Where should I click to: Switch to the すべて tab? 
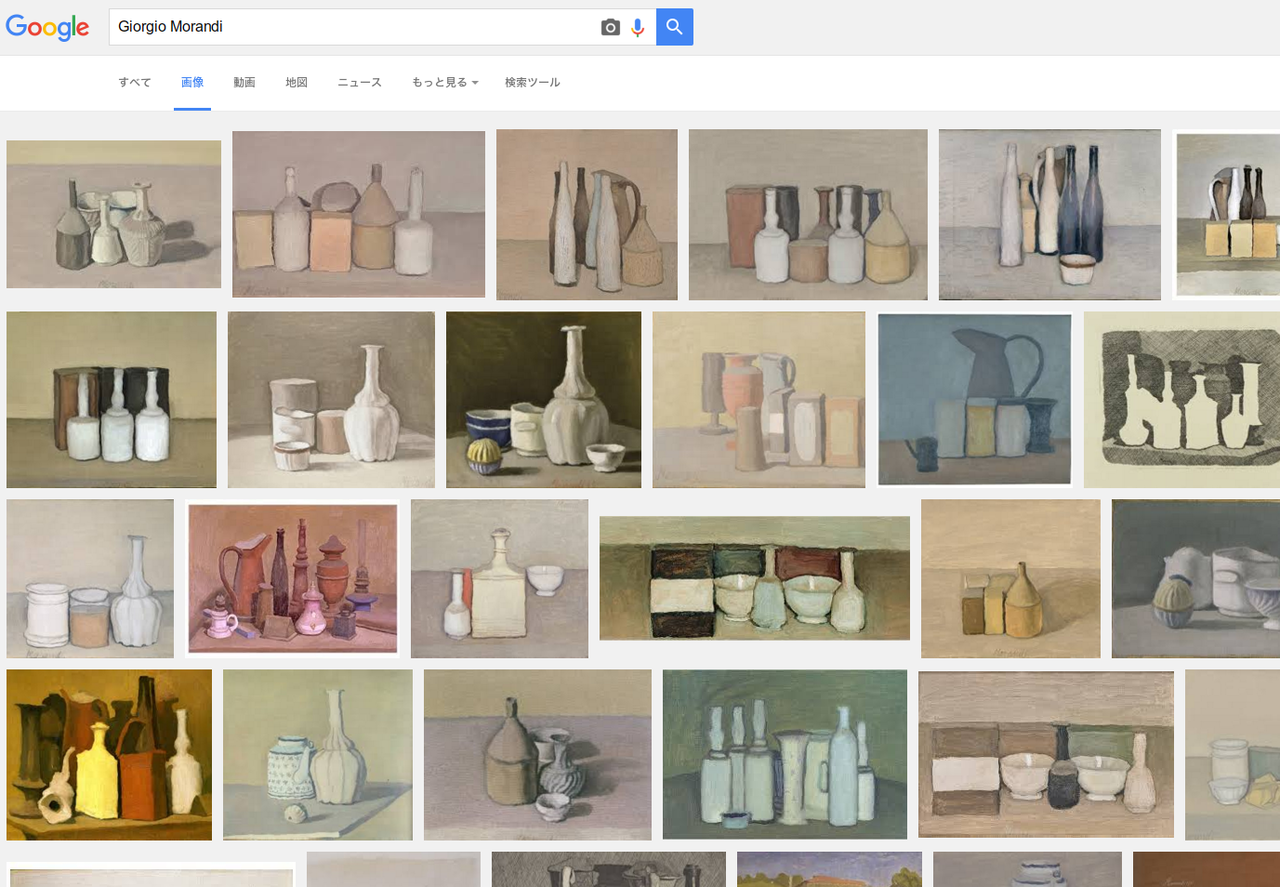[135, 82]
